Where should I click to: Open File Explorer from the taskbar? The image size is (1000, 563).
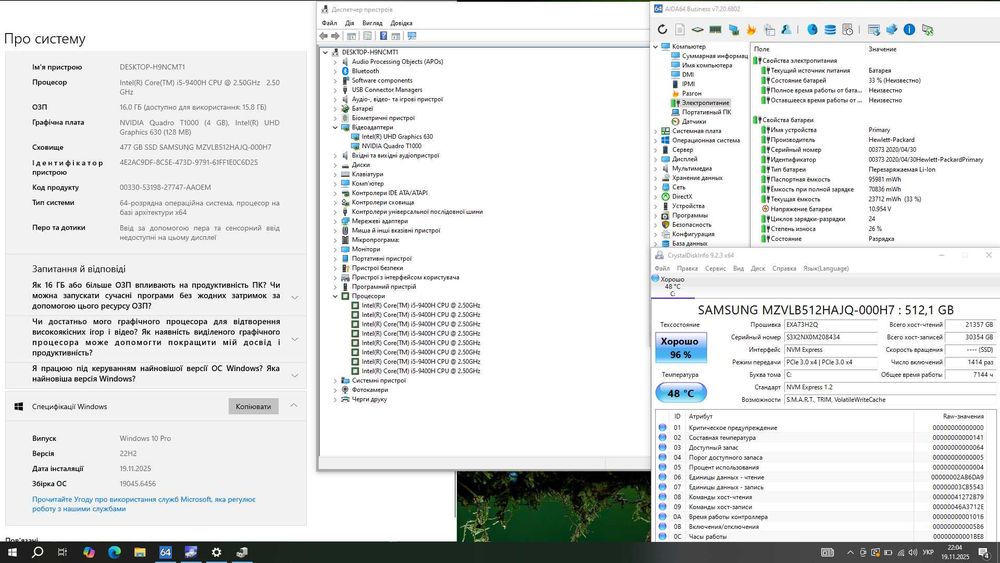tap(140, 552)
